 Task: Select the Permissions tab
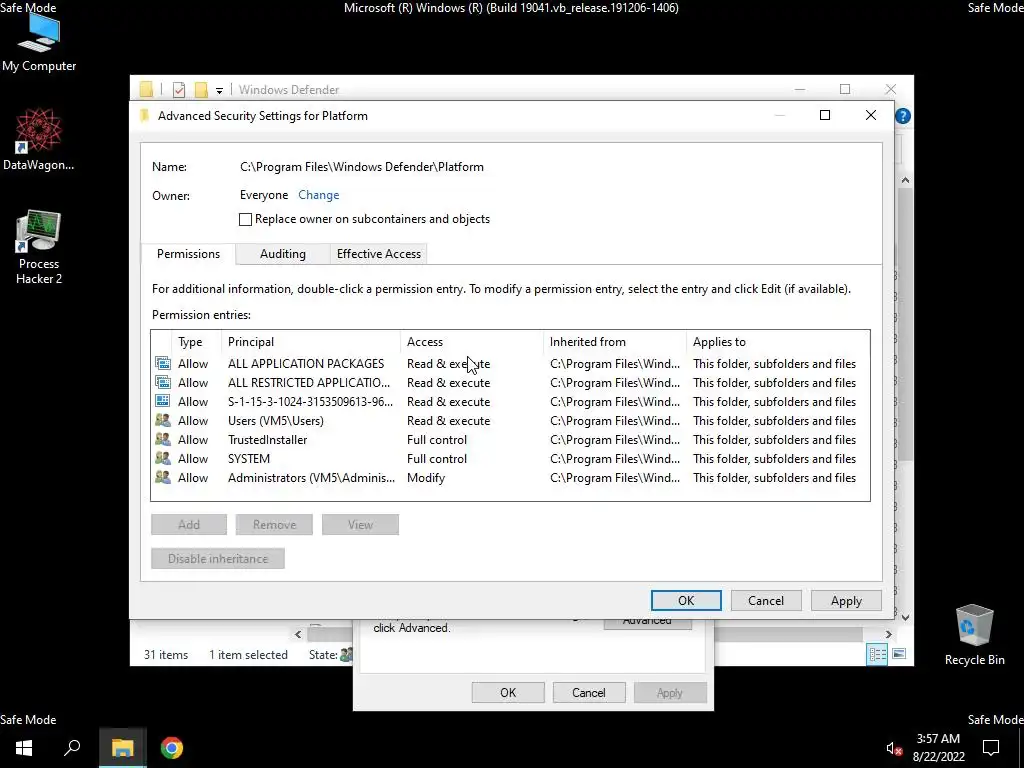coord(188,254)
